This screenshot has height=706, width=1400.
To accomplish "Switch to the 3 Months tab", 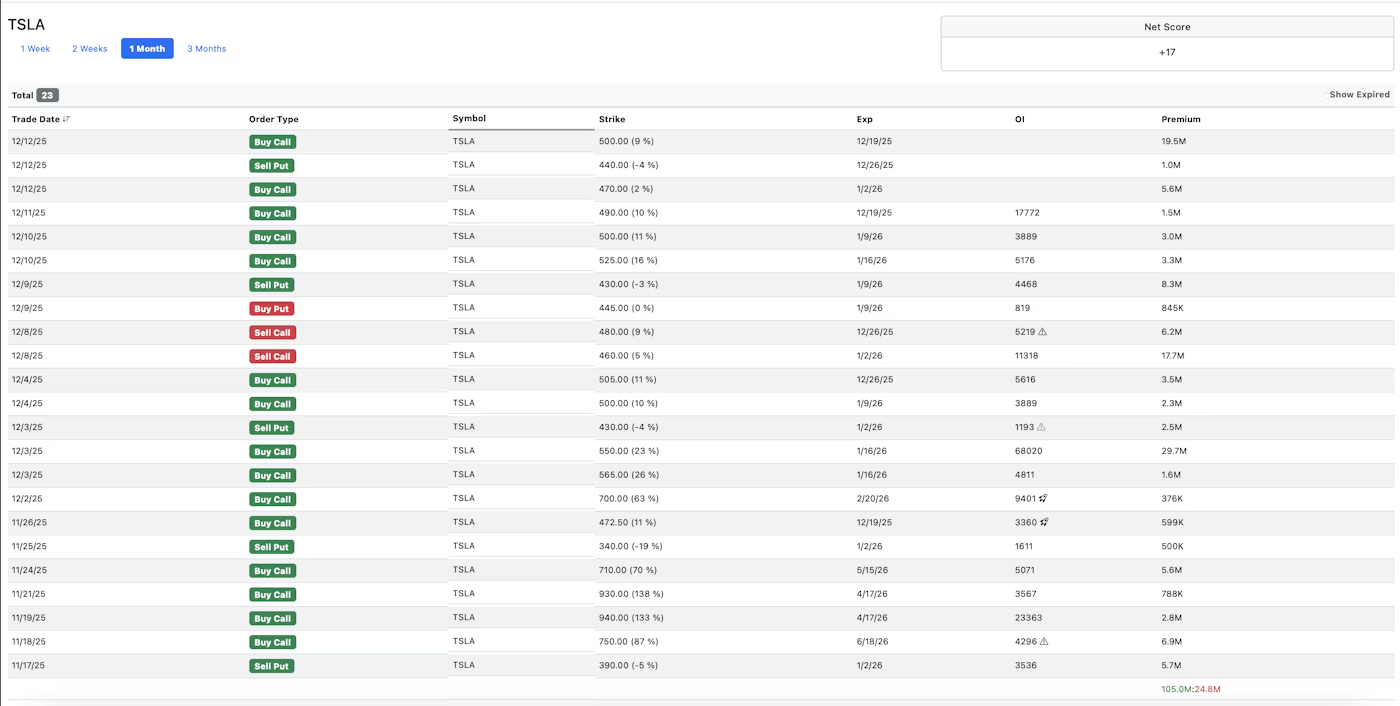I will click(x=207, y=49).
